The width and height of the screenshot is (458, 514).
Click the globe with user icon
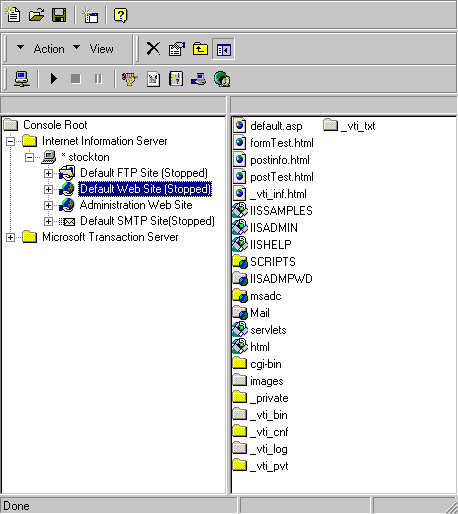[222, 79]
